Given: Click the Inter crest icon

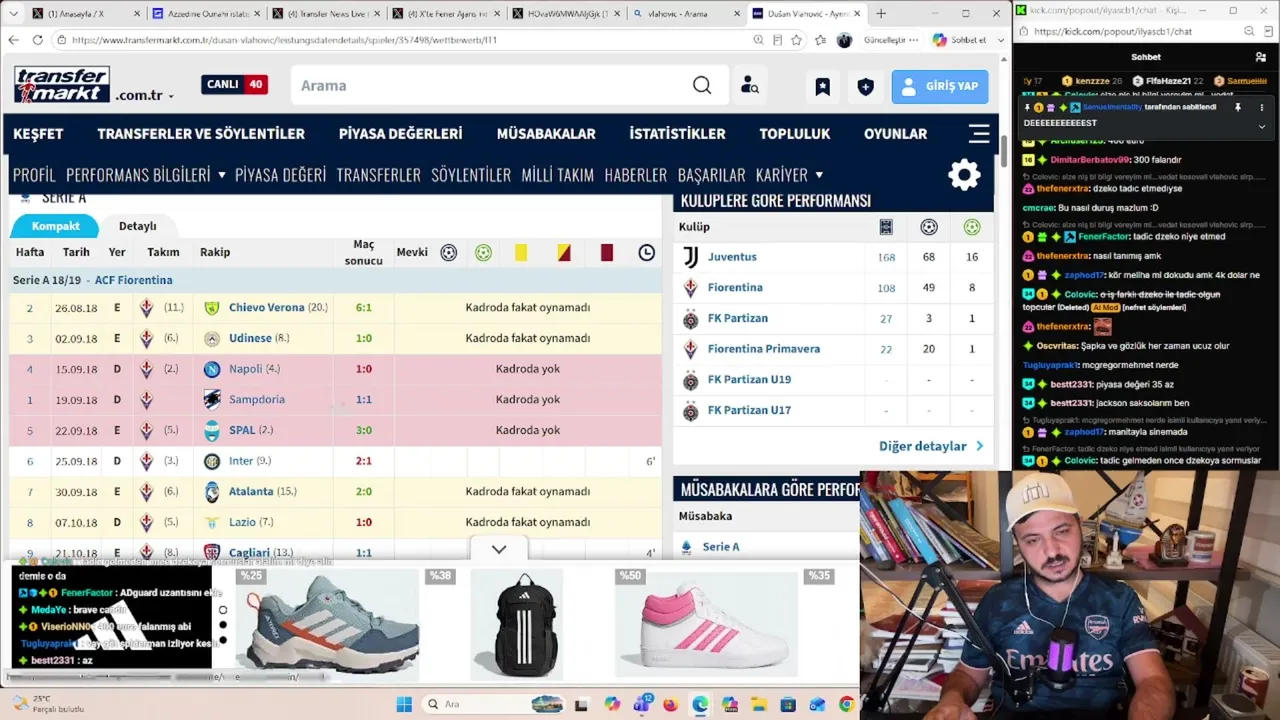Looking at the screenshot, I should (x=212, y=461).
